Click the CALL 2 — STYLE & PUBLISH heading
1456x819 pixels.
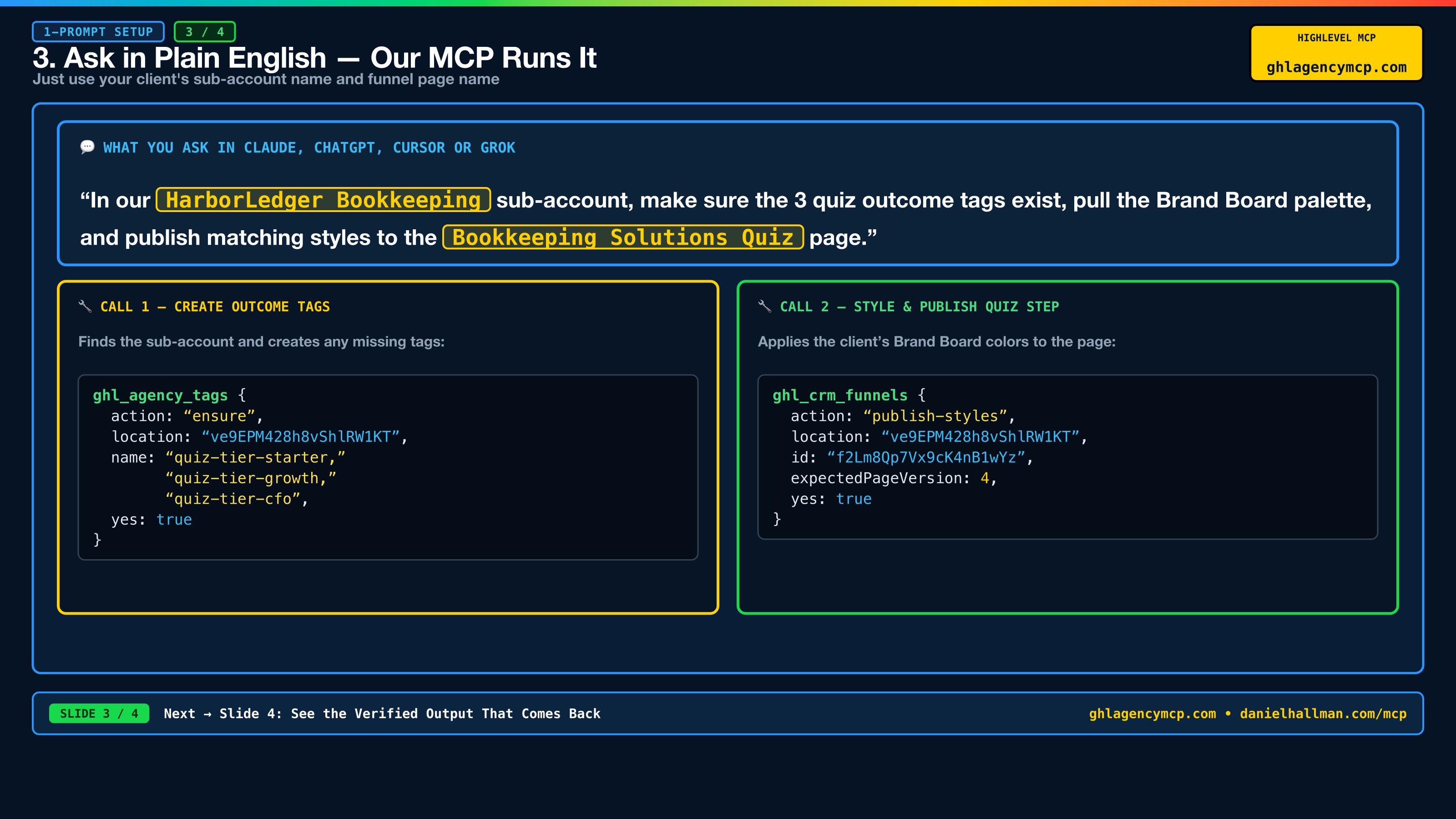tap(920, 306)
